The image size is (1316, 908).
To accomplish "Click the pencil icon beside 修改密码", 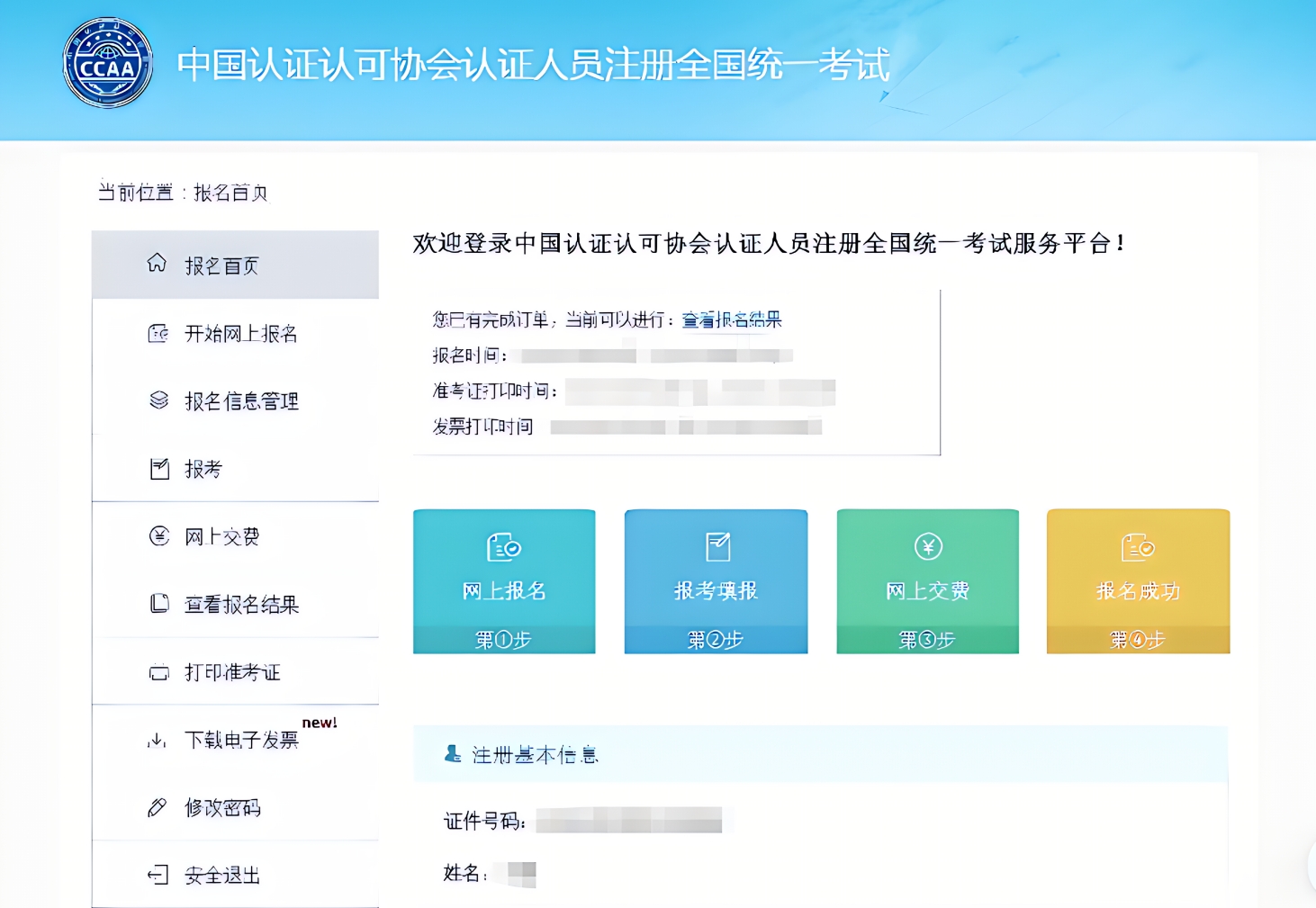I will [x=157, y=807].
